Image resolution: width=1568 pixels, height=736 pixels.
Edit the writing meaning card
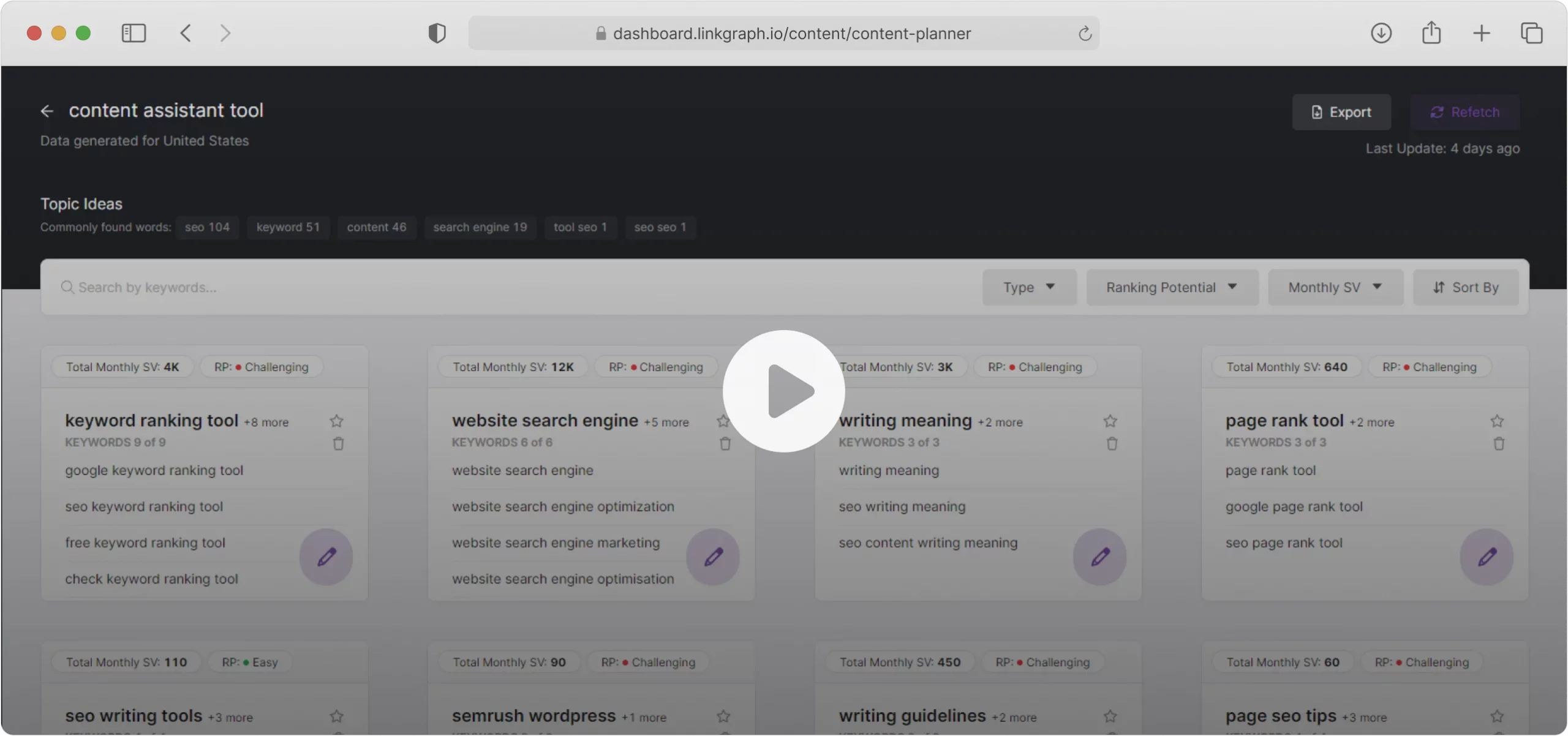point(1100,557)
